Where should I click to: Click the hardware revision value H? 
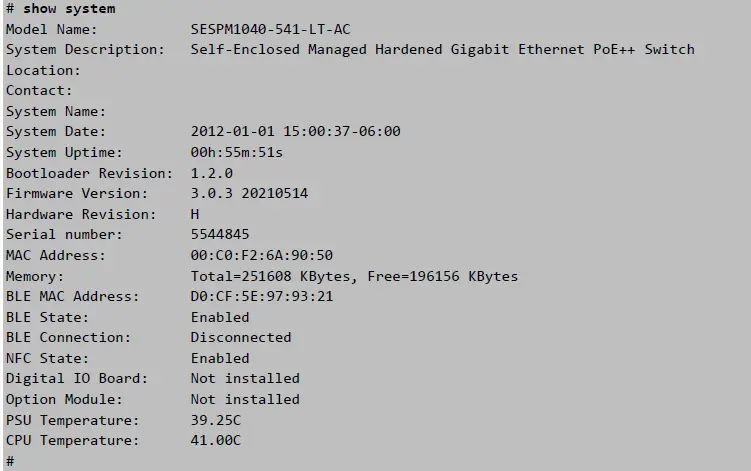(x=195, y=214)
